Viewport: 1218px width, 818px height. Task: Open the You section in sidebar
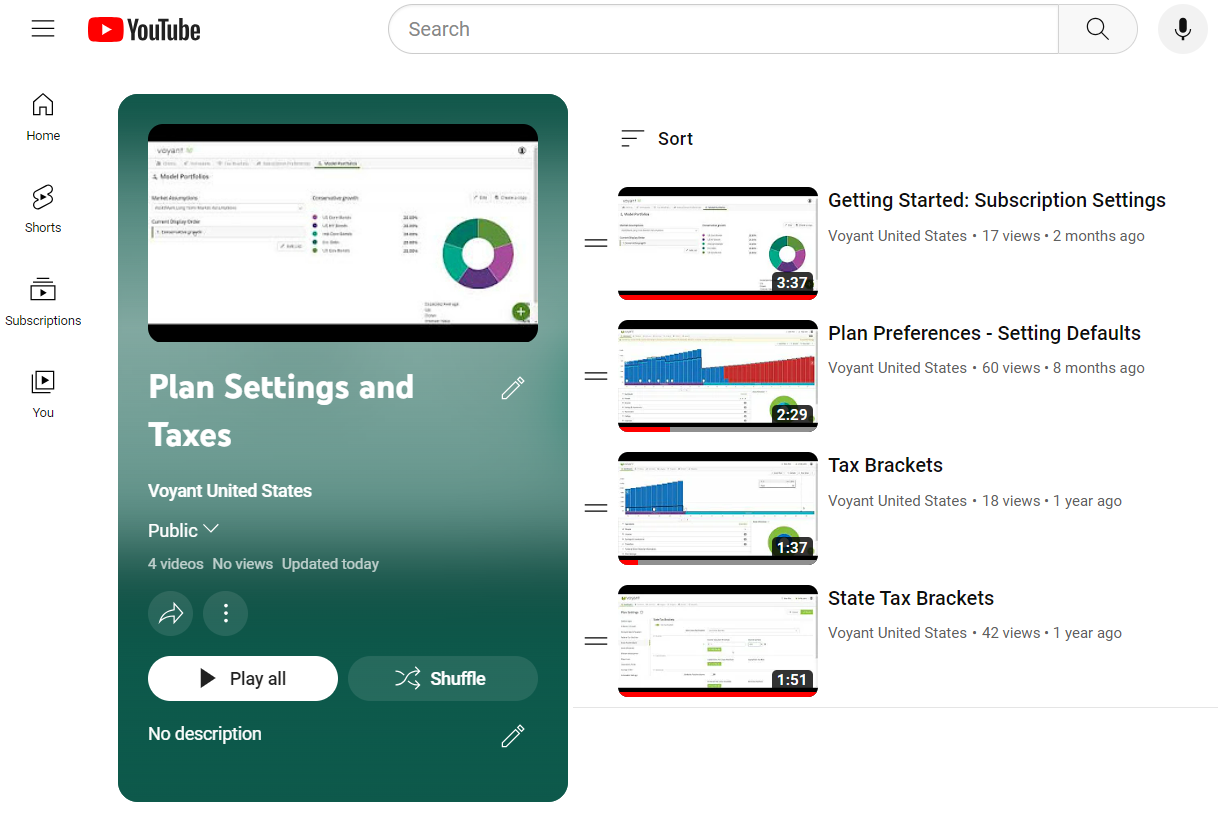(43, 394)
